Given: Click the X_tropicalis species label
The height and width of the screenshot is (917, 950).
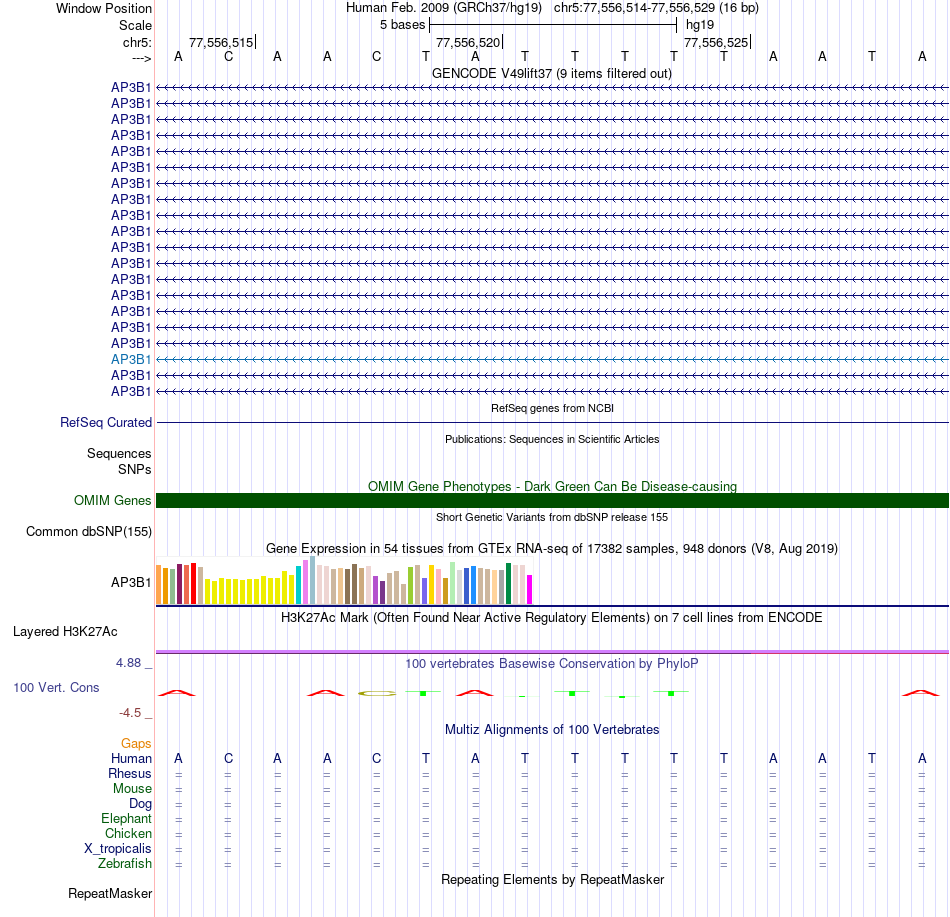Looking at the screenshot, I should pyautogui.click(x=118, y=849).
